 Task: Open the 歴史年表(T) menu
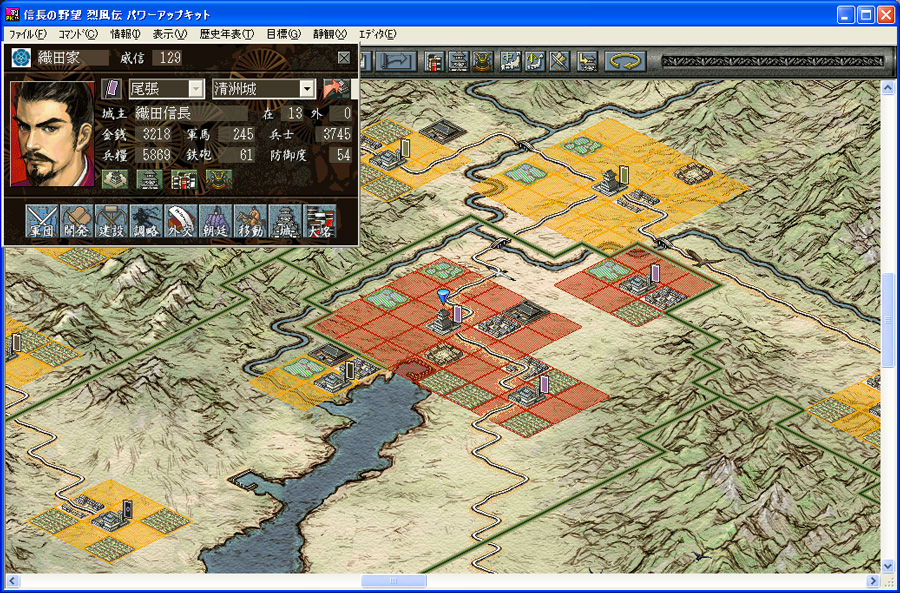[x=227, y=34]
